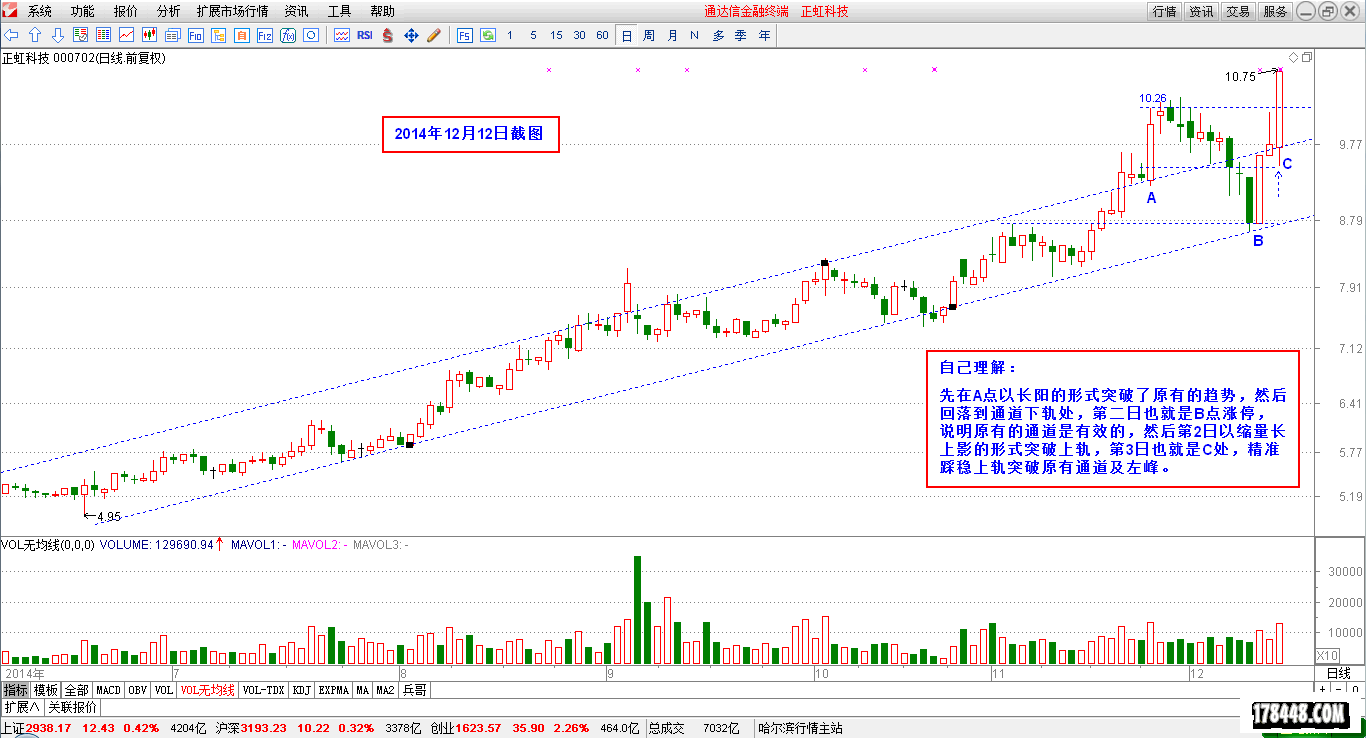The width and height of the screenshot is (1366, 738).
Task: Click the F5 toolbar icon
Action: [x=465, y=35]
